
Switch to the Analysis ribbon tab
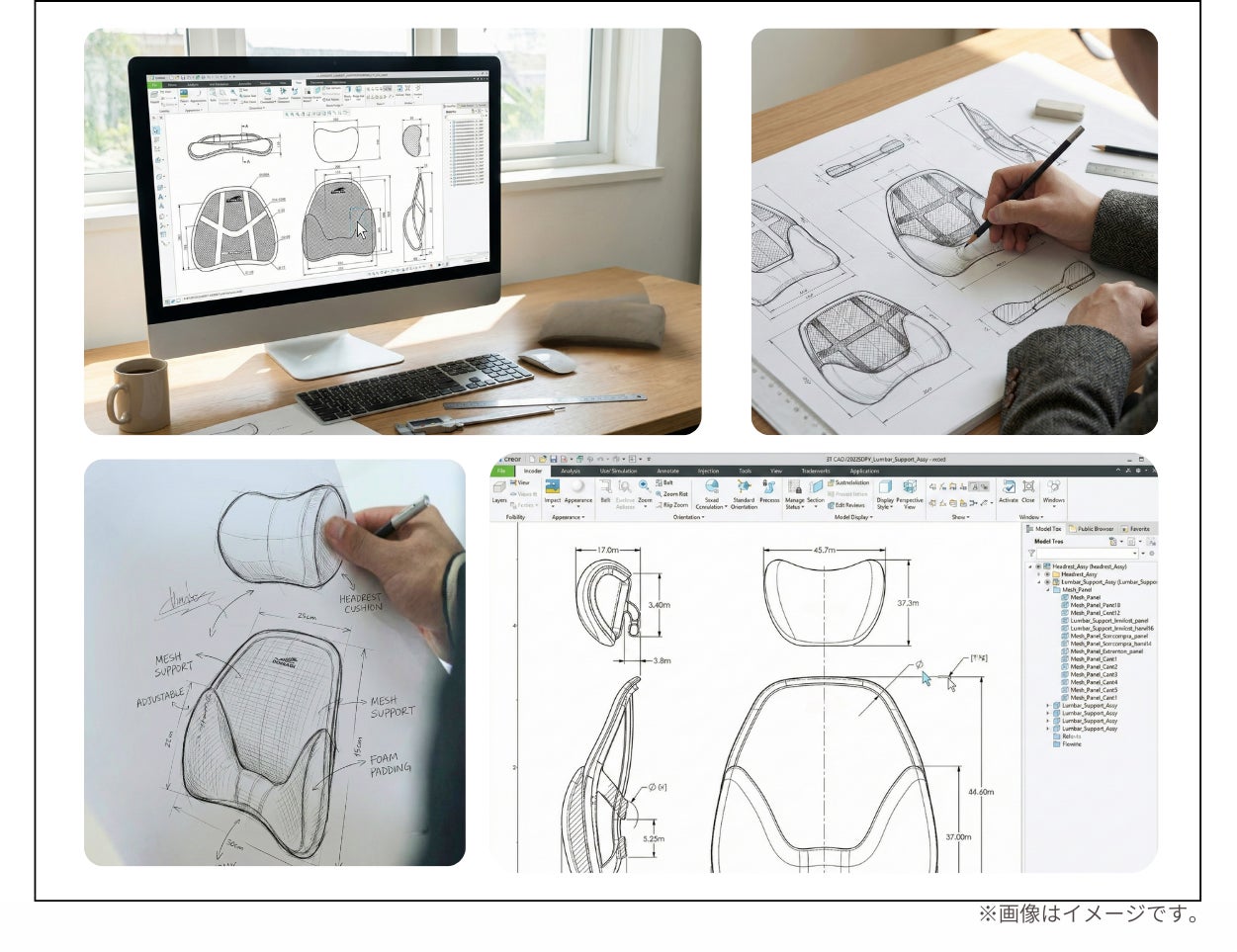[571, 472]
